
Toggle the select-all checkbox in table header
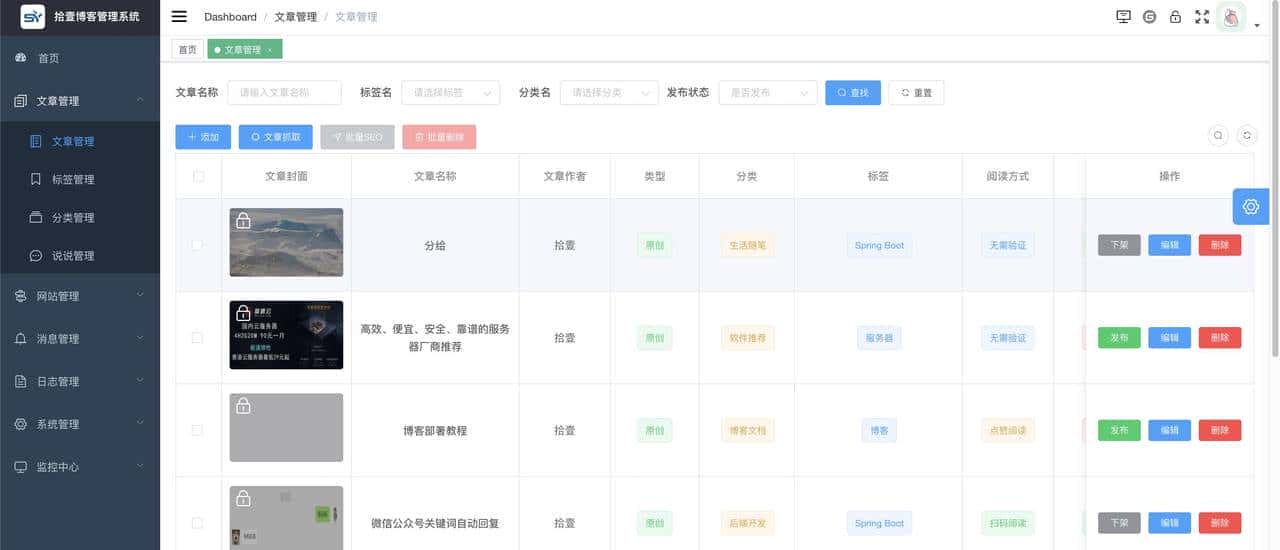tap(198, 176)
